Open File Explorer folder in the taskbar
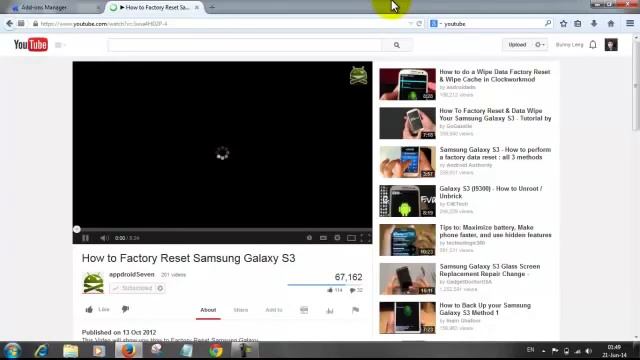The width and height of the screenshot is (640, 360). tap(70, 351)
